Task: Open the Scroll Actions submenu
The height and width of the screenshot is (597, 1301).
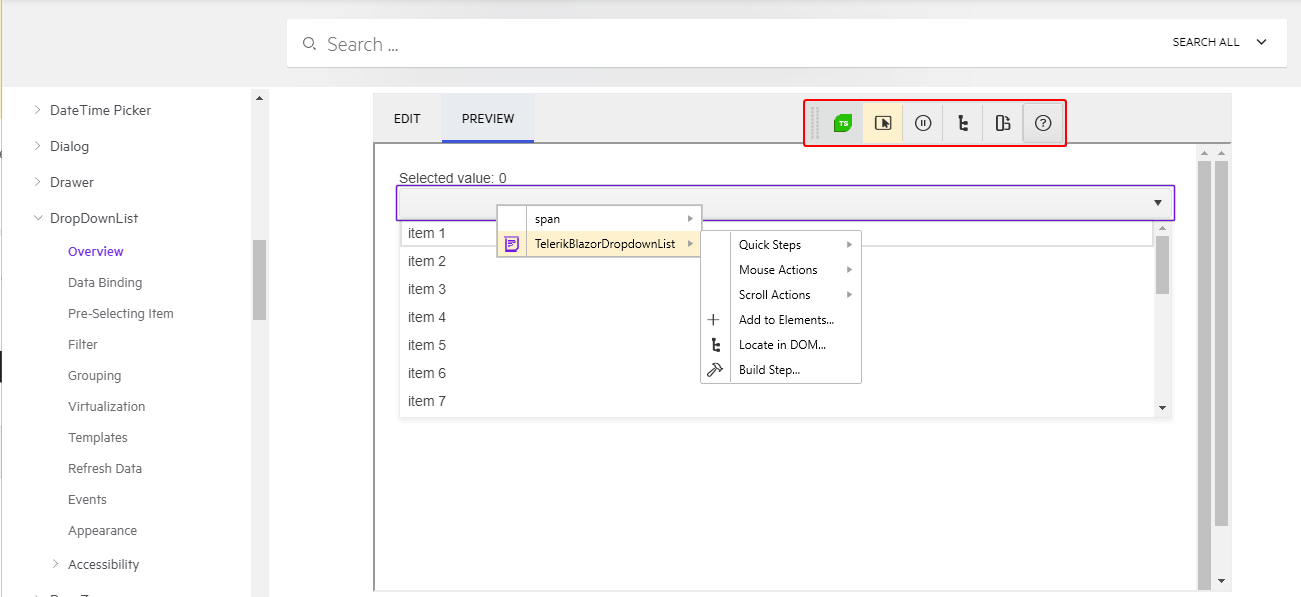Action: [x=781, y=295]
